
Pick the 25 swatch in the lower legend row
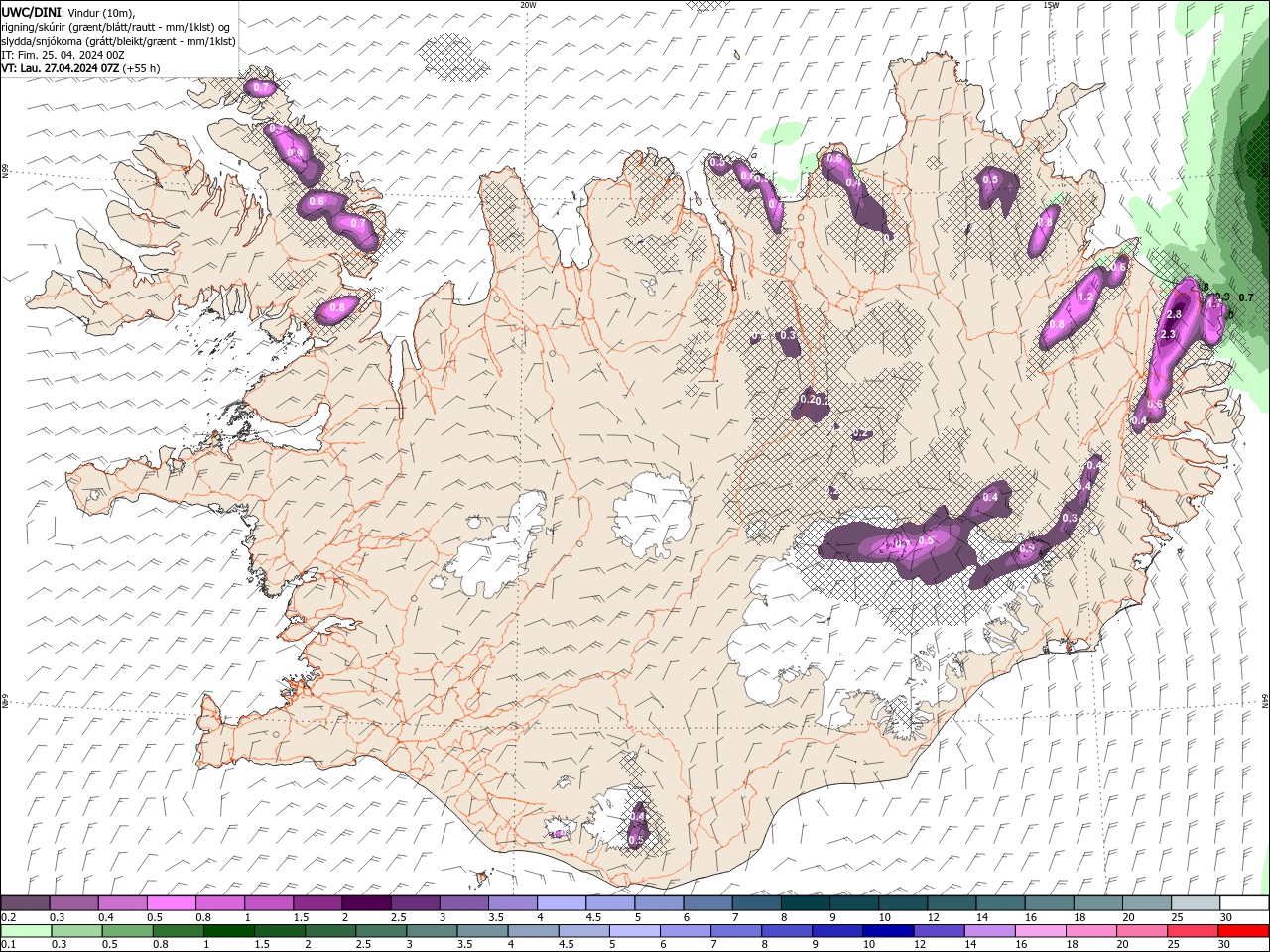1191,931
